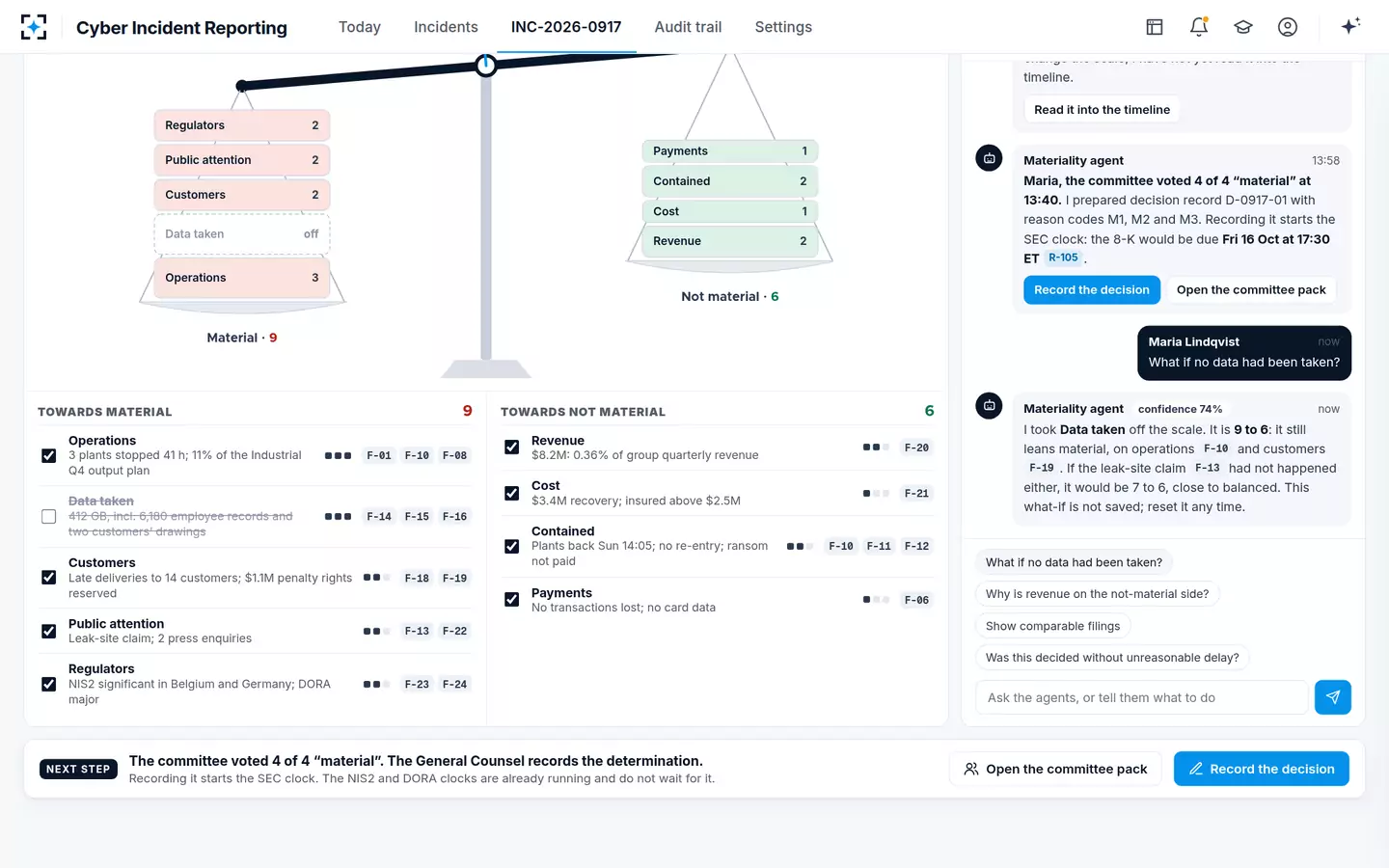Uncheck the Customers factor checkbox
This screenshot has height=868, width=1389.
[49, 578]
